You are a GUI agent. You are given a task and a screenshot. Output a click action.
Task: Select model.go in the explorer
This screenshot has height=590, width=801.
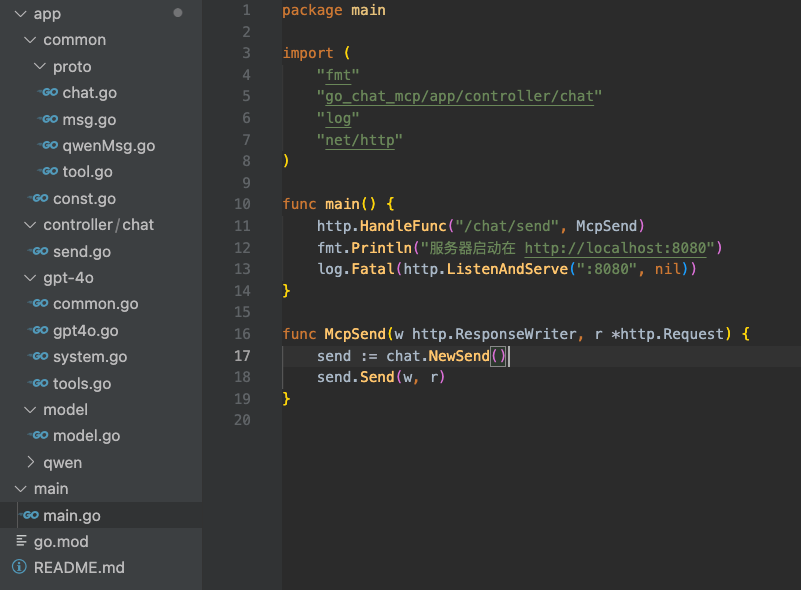point(86,436)
